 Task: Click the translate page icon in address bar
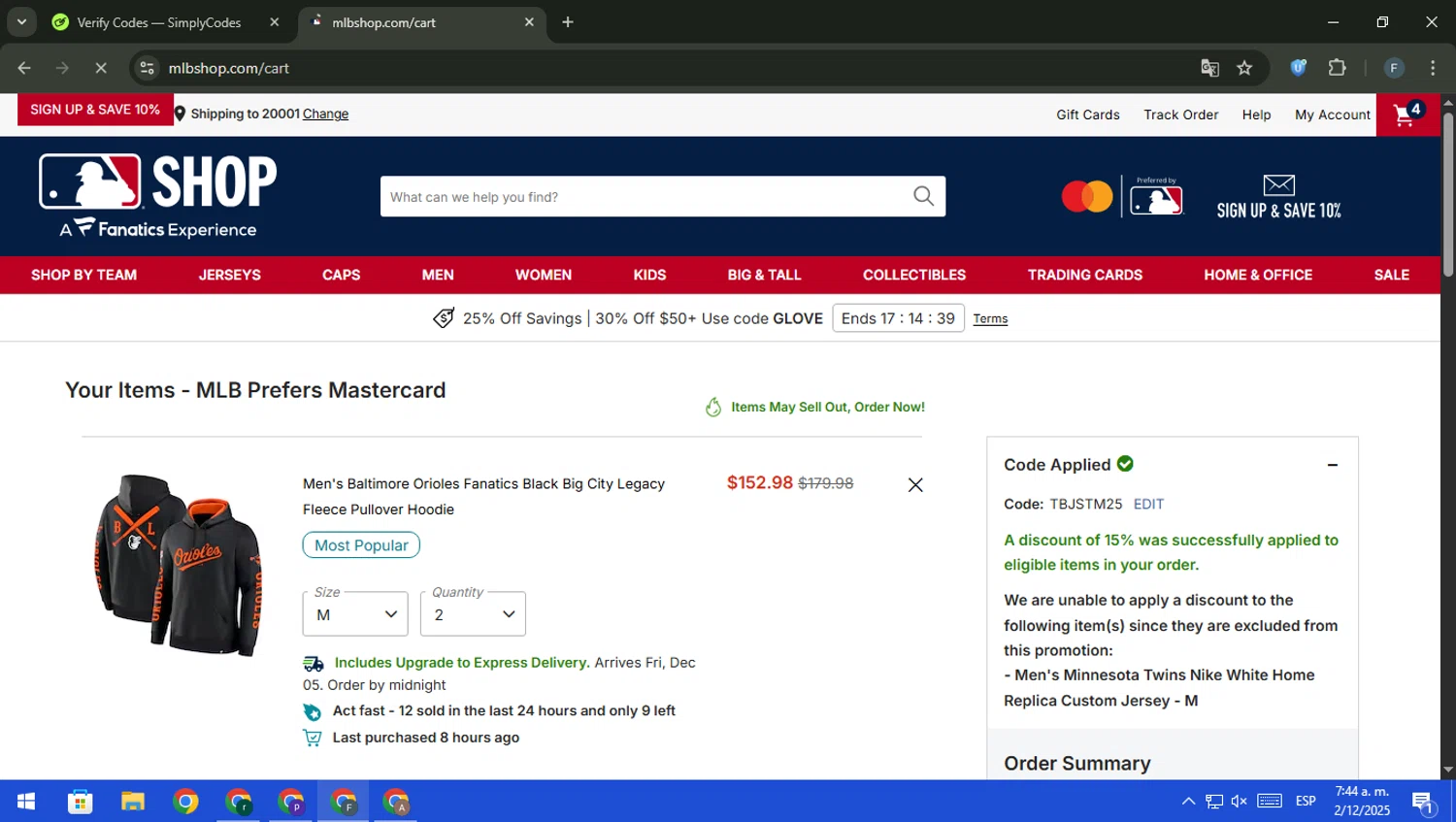click(1209, 68)
